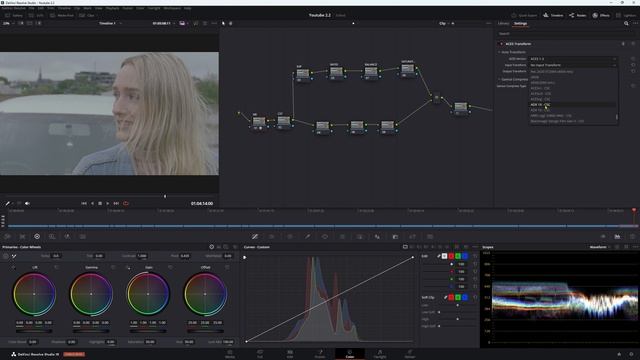Open the Quick Export icon
640x360 pixels.
pos(514,15)
